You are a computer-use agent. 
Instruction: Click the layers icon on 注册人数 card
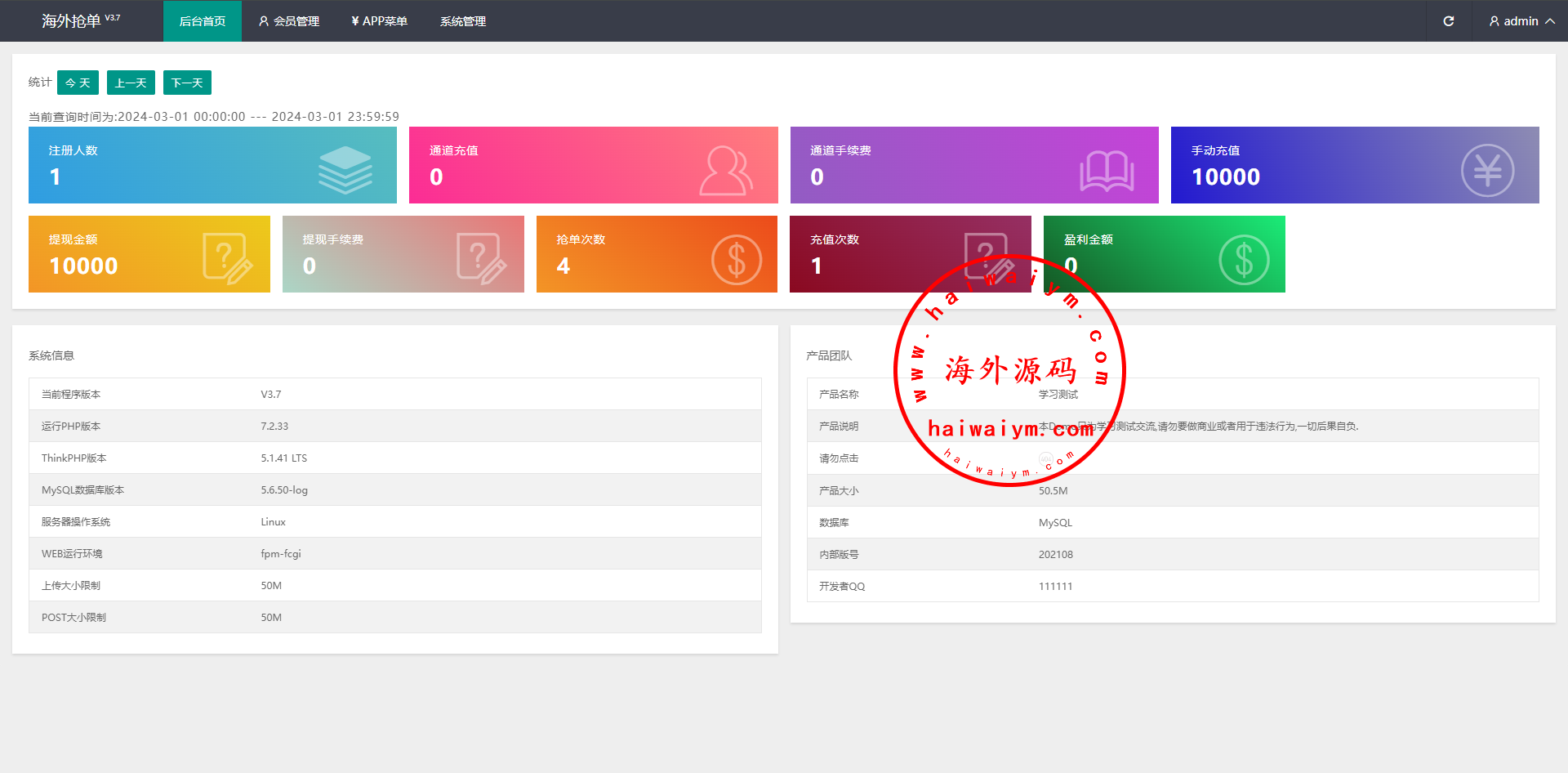pyautogui.click(x=345, y=170)
